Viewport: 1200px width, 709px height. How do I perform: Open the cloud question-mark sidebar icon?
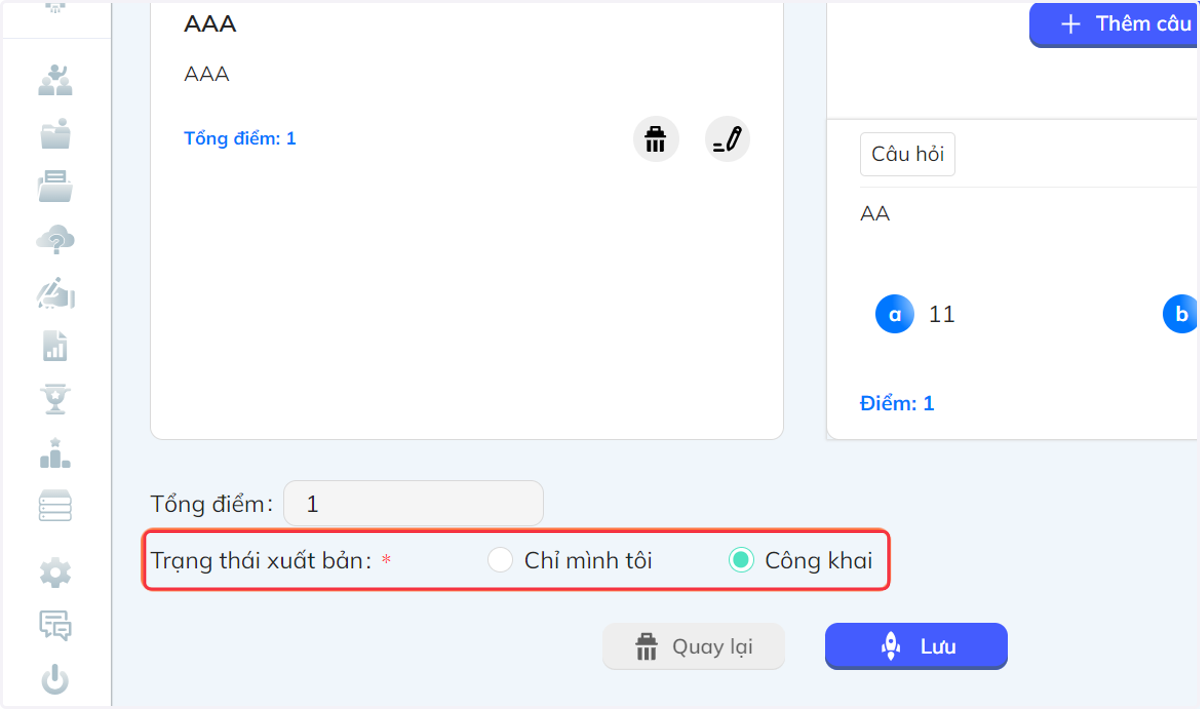point(56,239)
